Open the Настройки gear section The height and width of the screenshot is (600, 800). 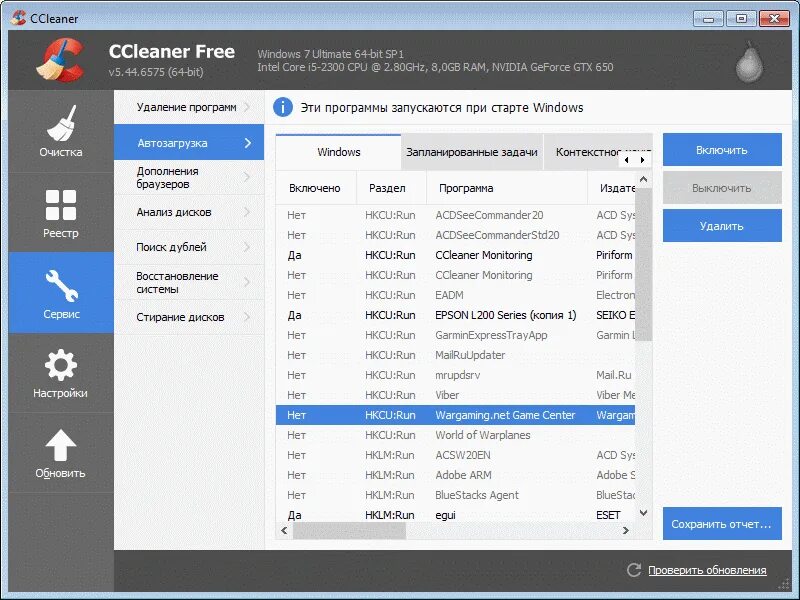(x=61, y=373)
